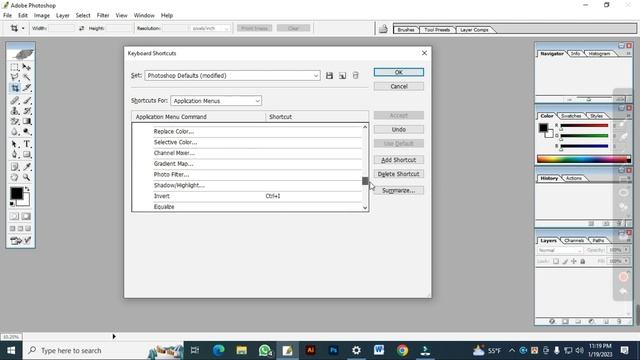The height and width of the screenshot is (360, 640).
Task: Open the layer blend mode dropdown
Action: pyautogui.click(x=560, y=250)
